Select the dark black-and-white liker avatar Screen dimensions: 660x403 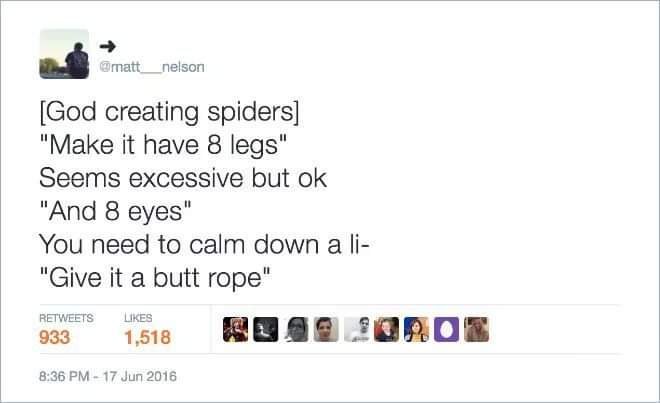tap(266, 329)
